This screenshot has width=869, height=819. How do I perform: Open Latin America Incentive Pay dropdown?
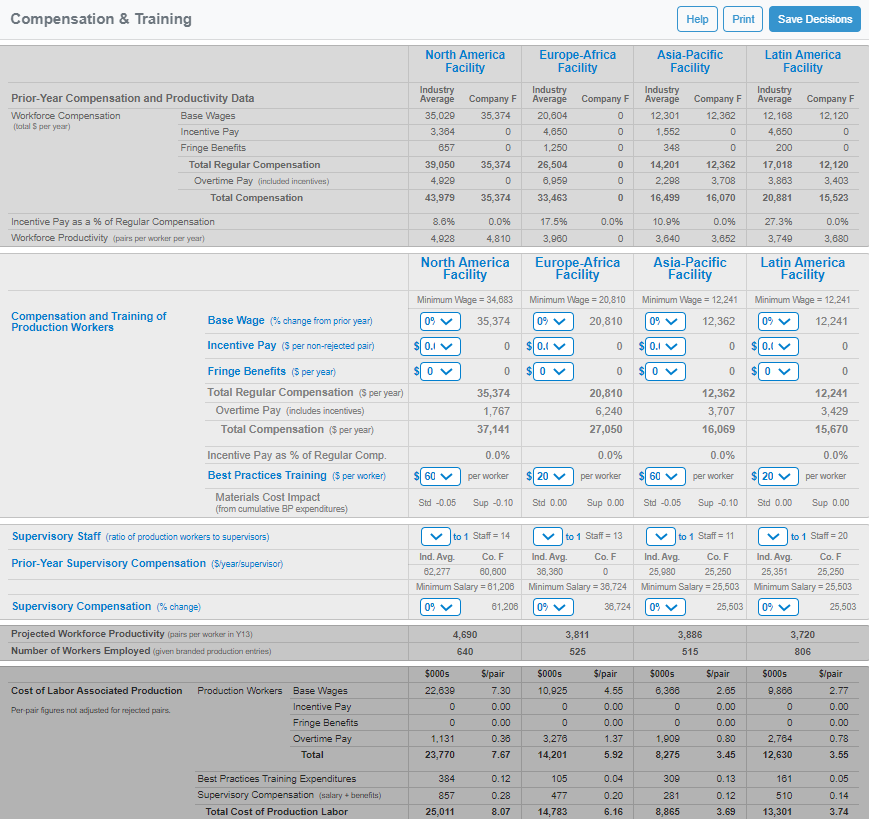tap(778, 346)
